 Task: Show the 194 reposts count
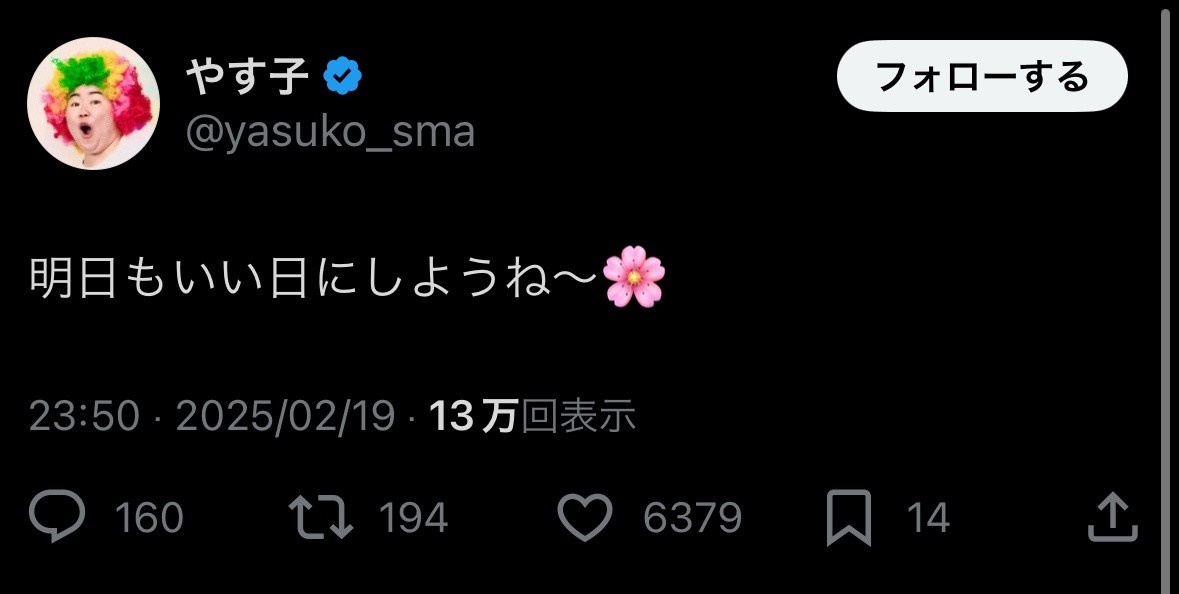pyautogui.click(x=413, y=517)
